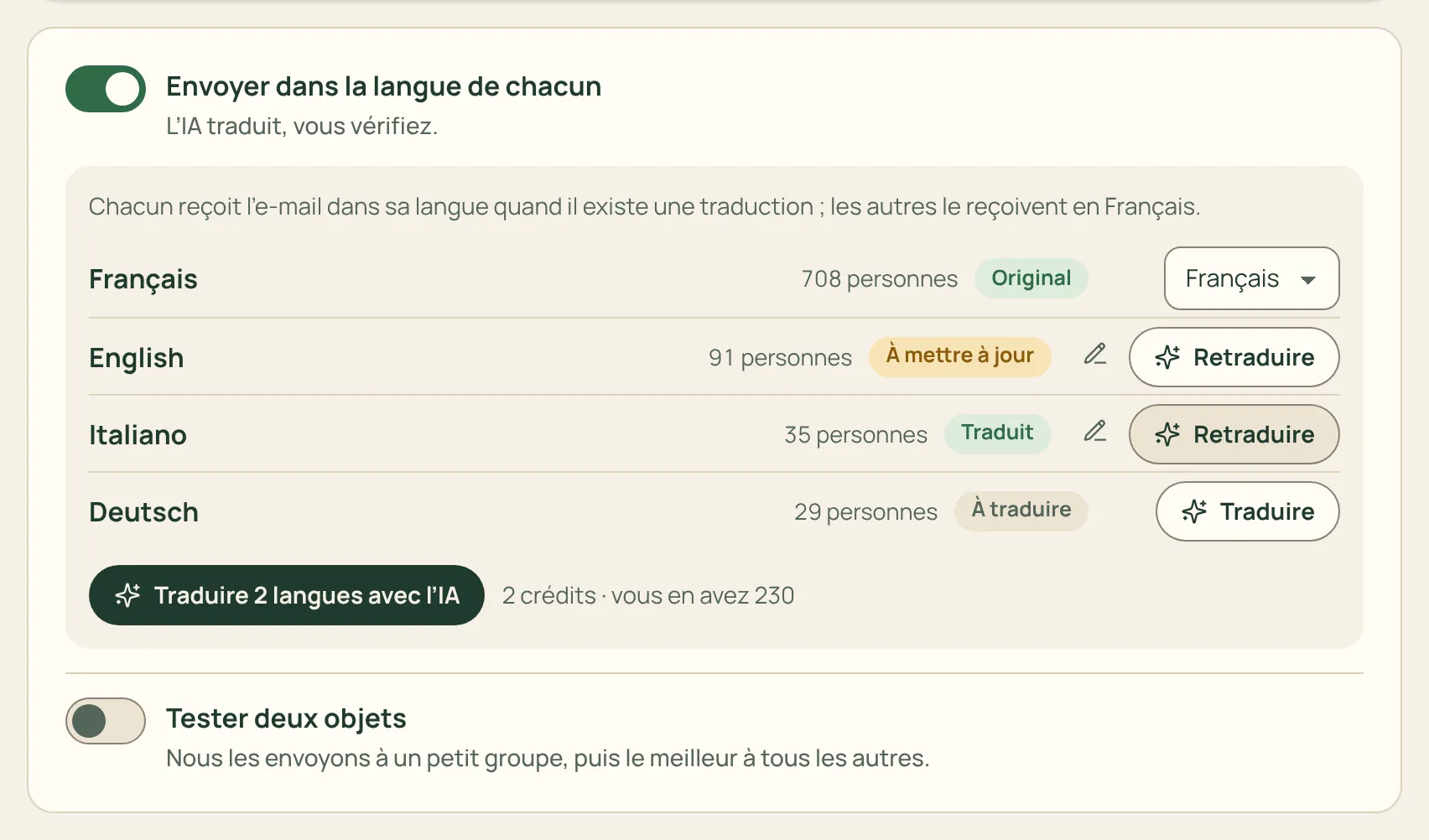Edit the English translation with pencil icon
Screen dimensions: 1429x840
click(1095, 355)
